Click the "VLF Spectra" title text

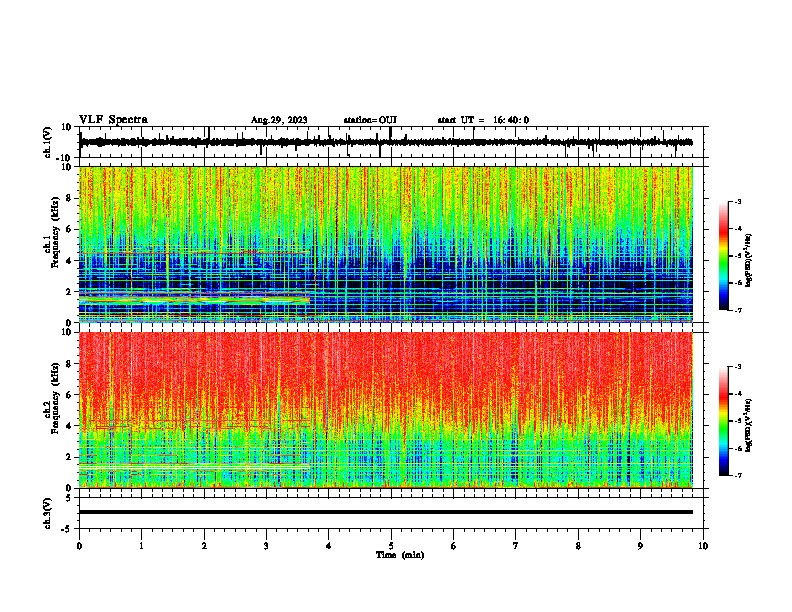pos(113,119)
